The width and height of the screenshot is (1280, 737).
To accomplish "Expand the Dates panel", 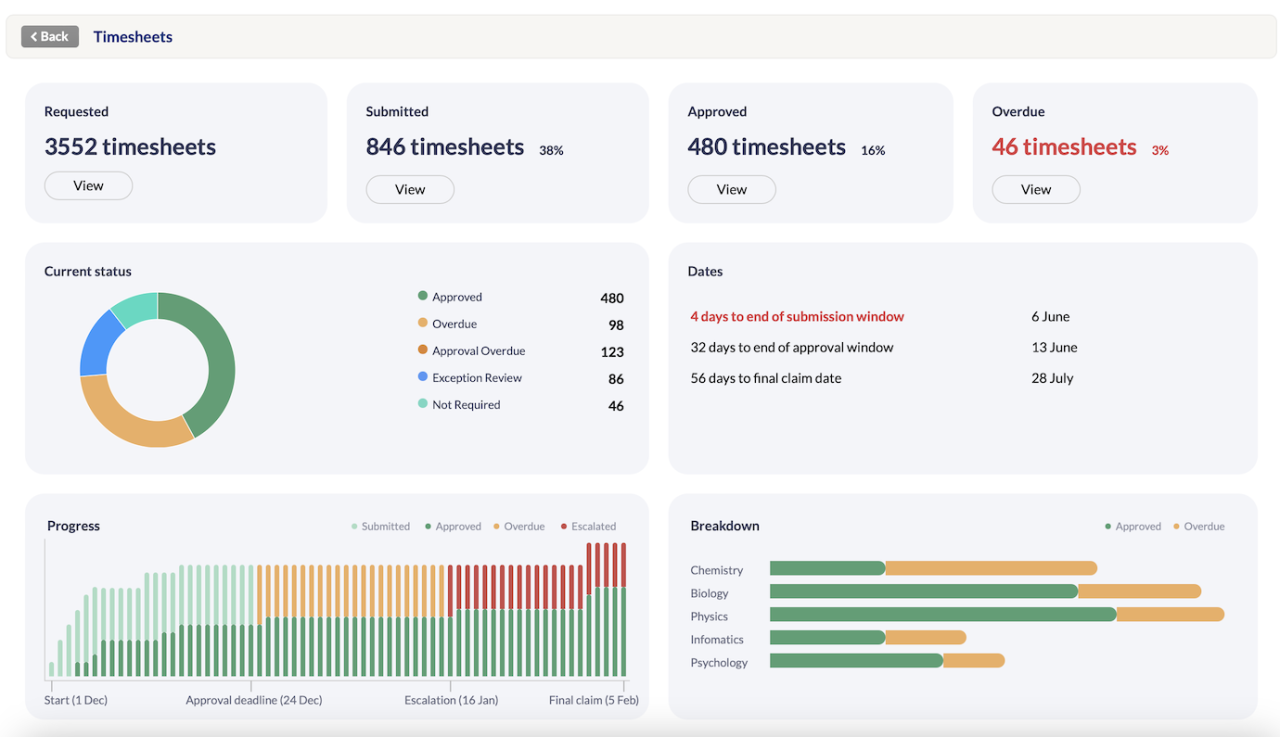I will tap(705, 271).
